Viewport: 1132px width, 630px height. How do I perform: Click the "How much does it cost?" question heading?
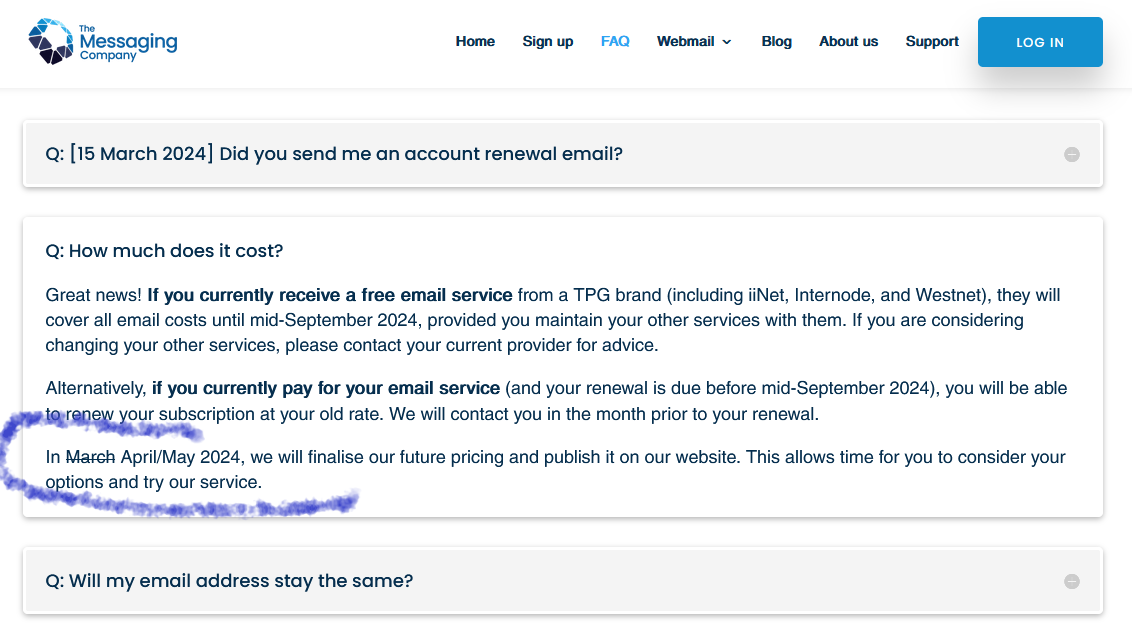(166, 251)
